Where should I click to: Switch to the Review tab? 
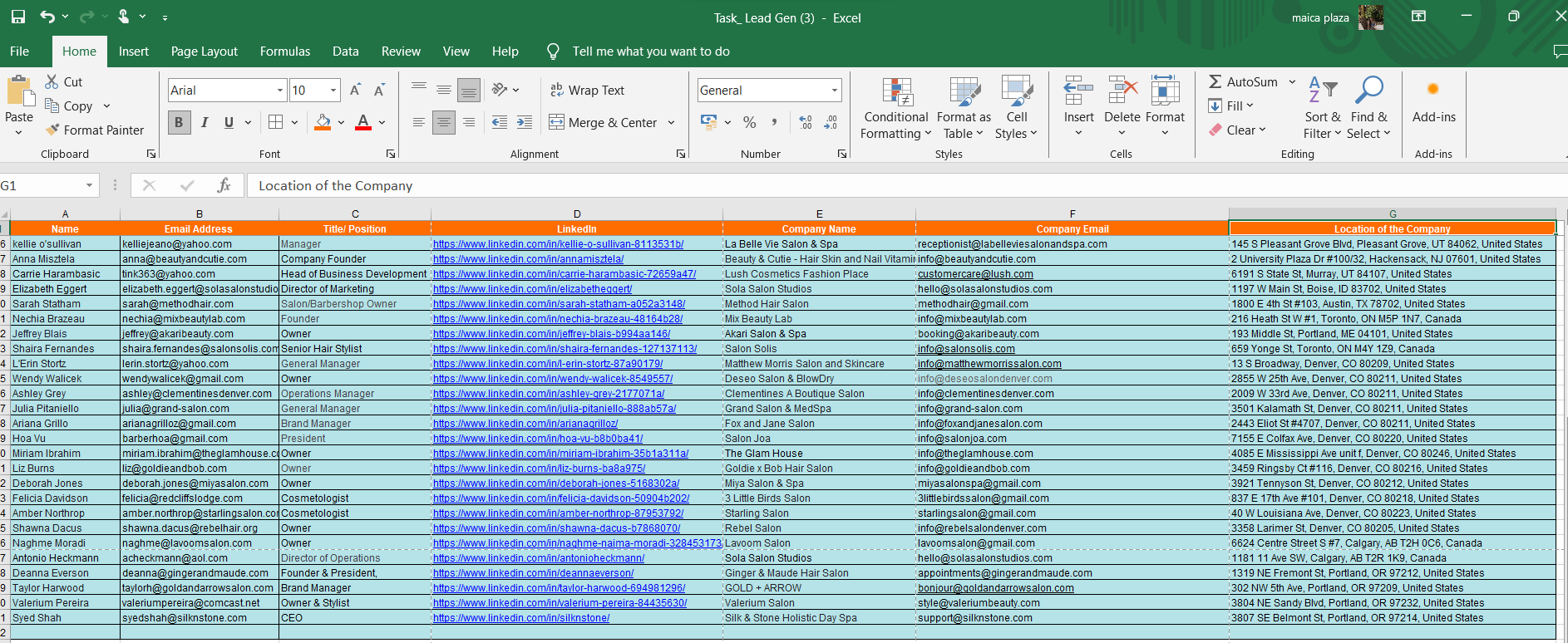[401, 51]
